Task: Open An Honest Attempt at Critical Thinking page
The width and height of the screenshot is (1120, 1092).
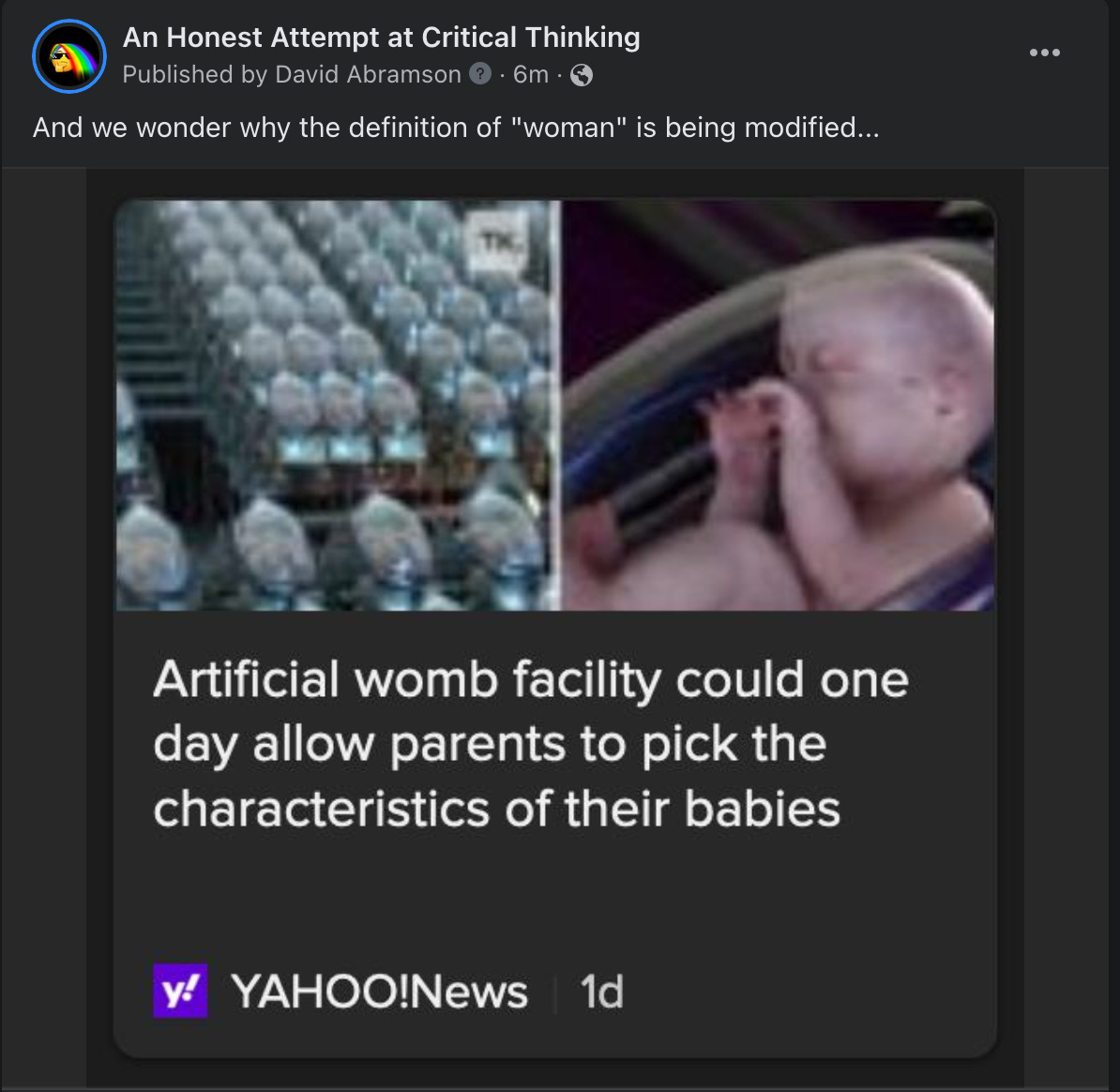Action: (x=382, y=38)
